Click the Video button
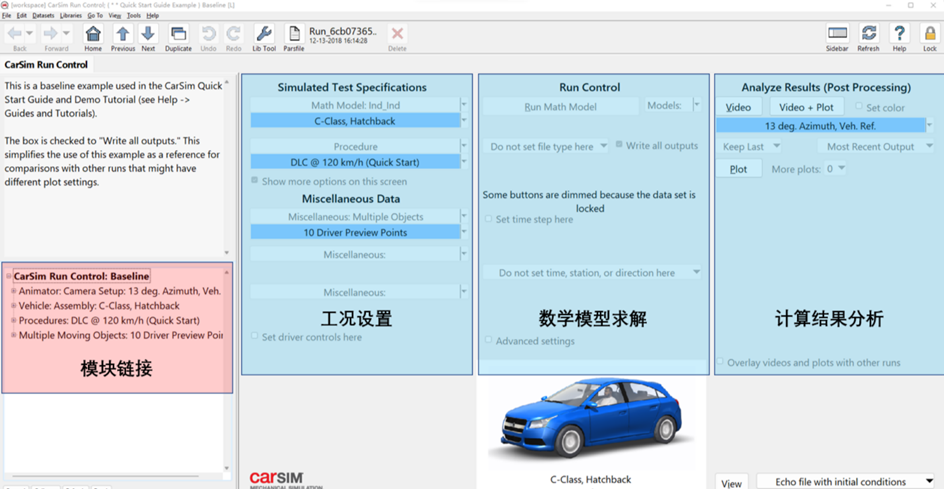The image size is (944, 489). pos(739,107)
